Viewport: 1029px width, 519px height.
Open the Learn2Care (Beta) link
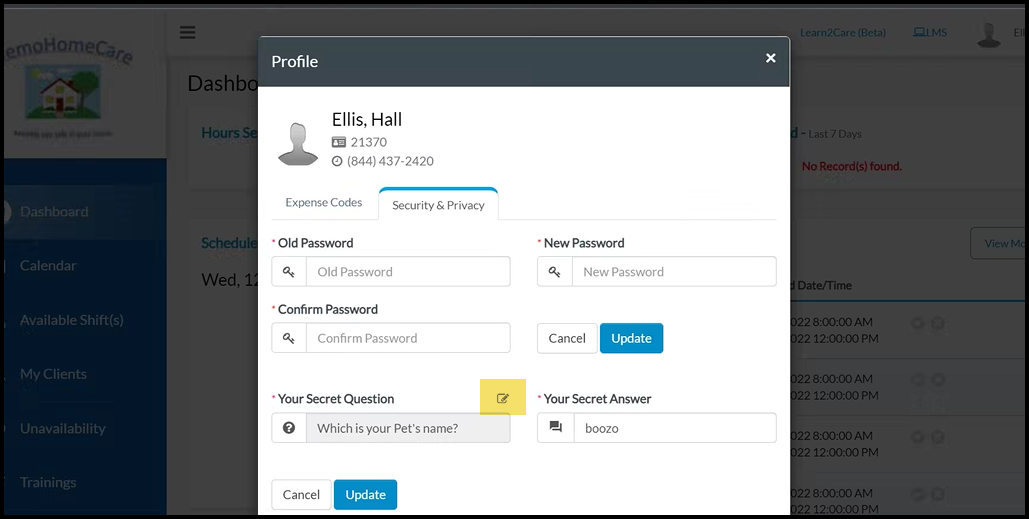click(x=843, y=33)
